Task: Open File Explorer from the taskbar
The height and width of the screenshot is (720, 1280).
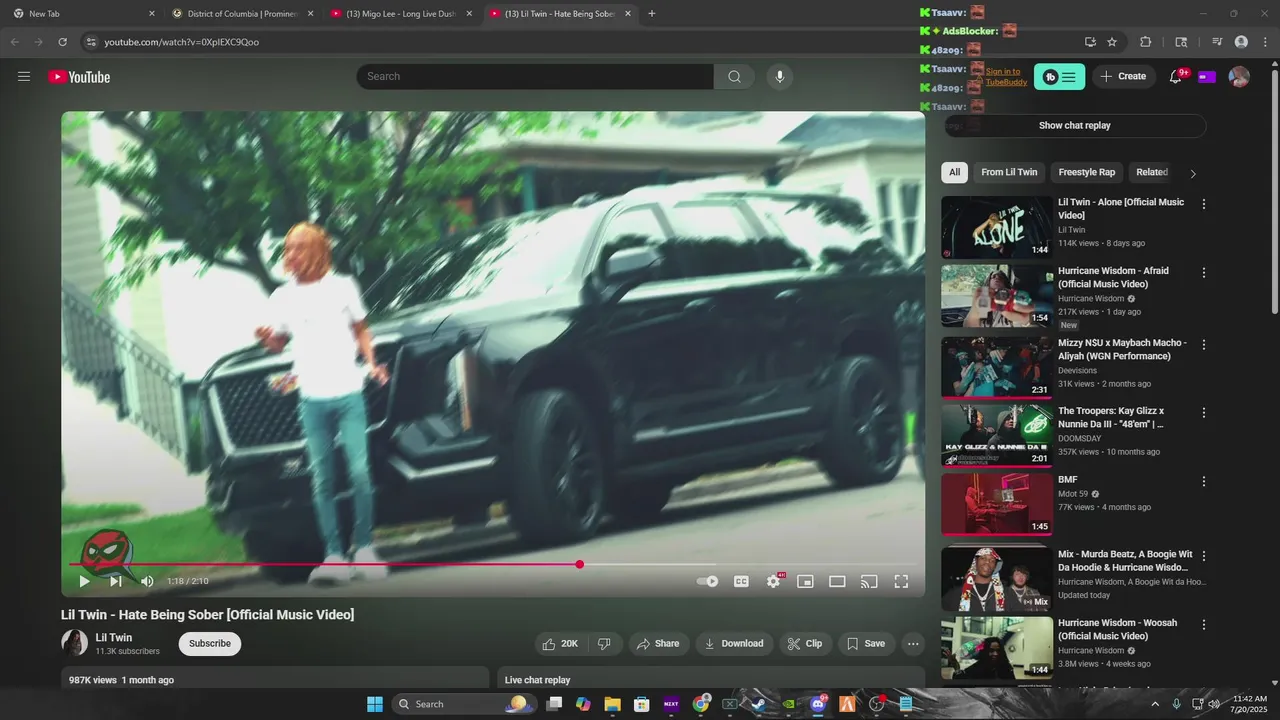Action: pyautogui.click(x=612, y=704)
